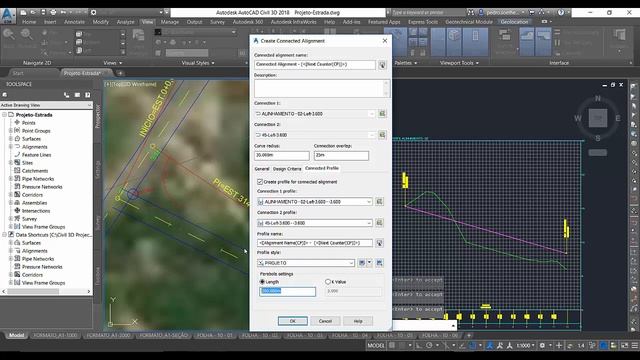Select Connected Profile tab

(x=322, y=168)
